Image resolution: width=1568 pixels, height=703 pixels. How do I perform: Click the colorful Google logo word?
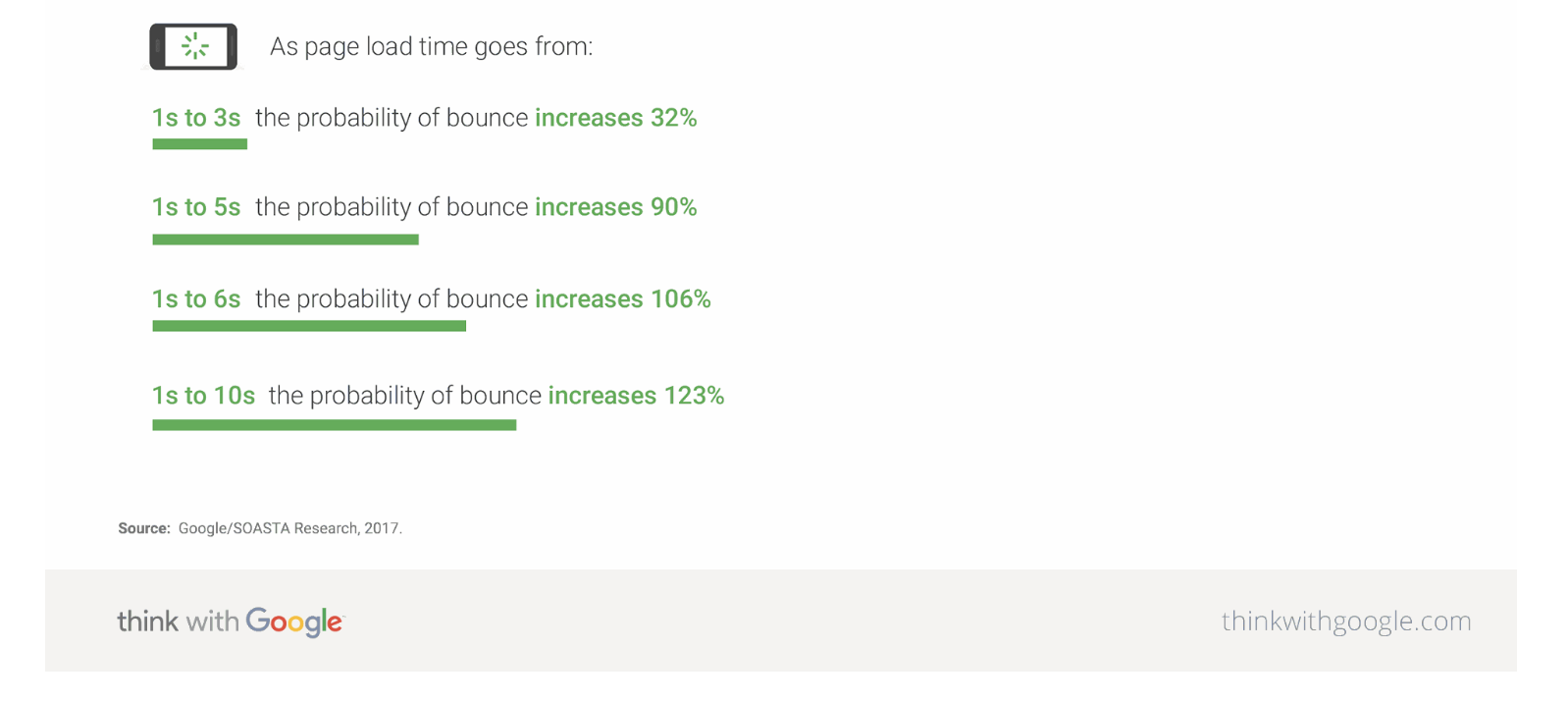pyautogui.click(x=294, y=622)
